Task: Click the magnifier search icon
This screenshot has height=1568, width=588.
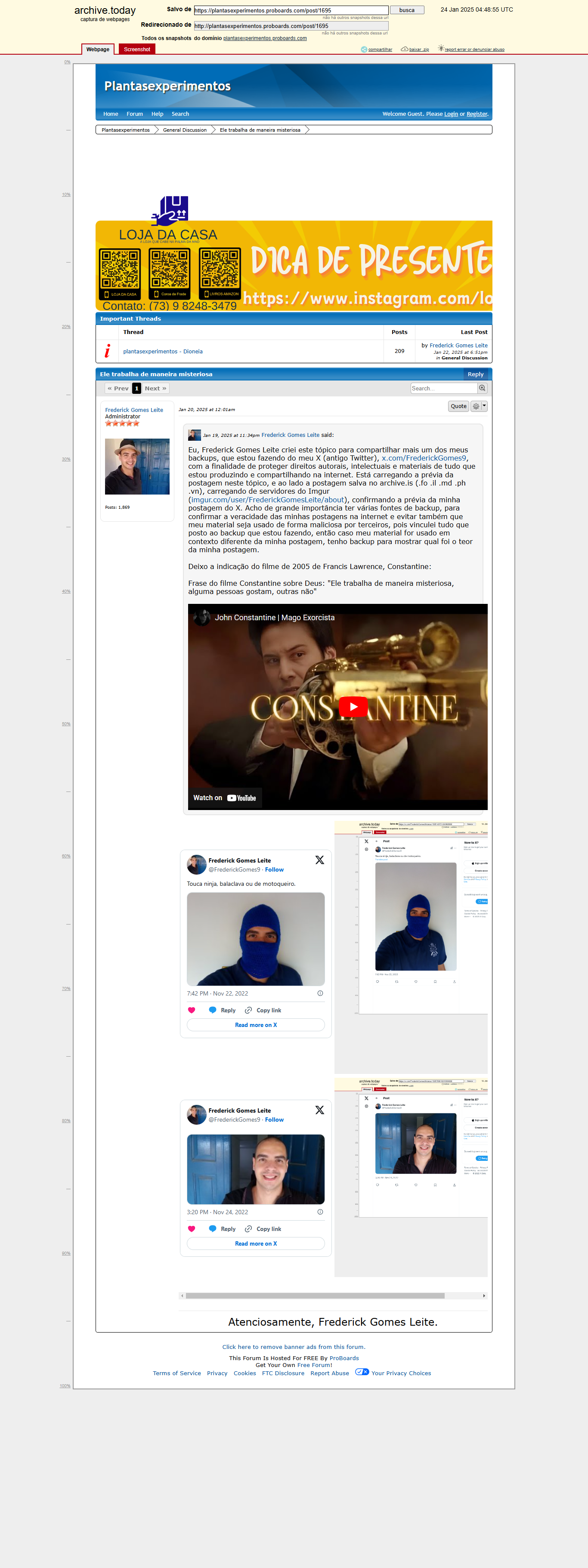Action: pos(482,388)
